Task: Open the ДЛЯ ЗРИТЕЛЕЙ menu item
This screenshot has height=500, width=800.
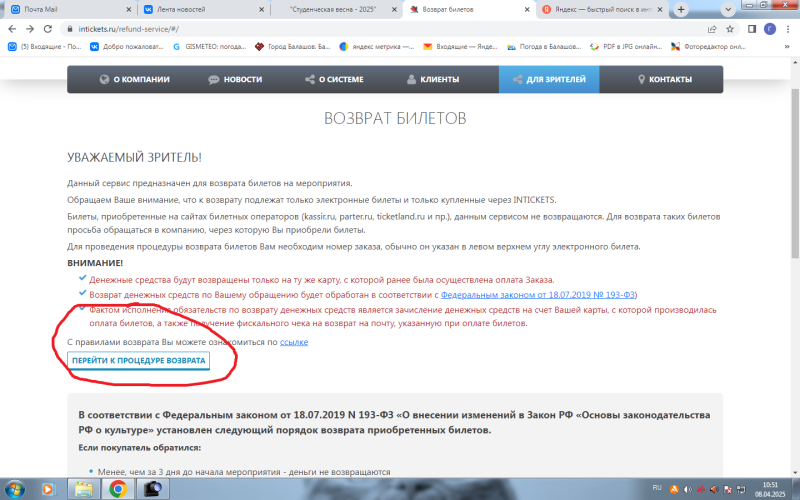Action: (549, 79)
